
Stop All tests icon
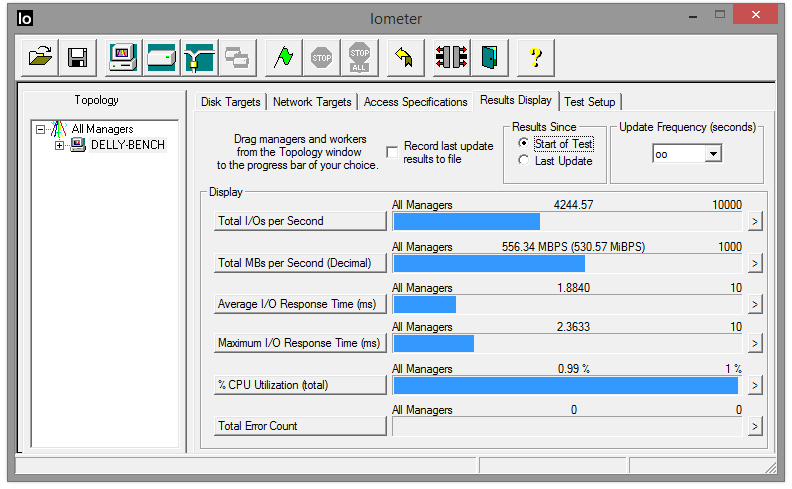pos(359,57)
